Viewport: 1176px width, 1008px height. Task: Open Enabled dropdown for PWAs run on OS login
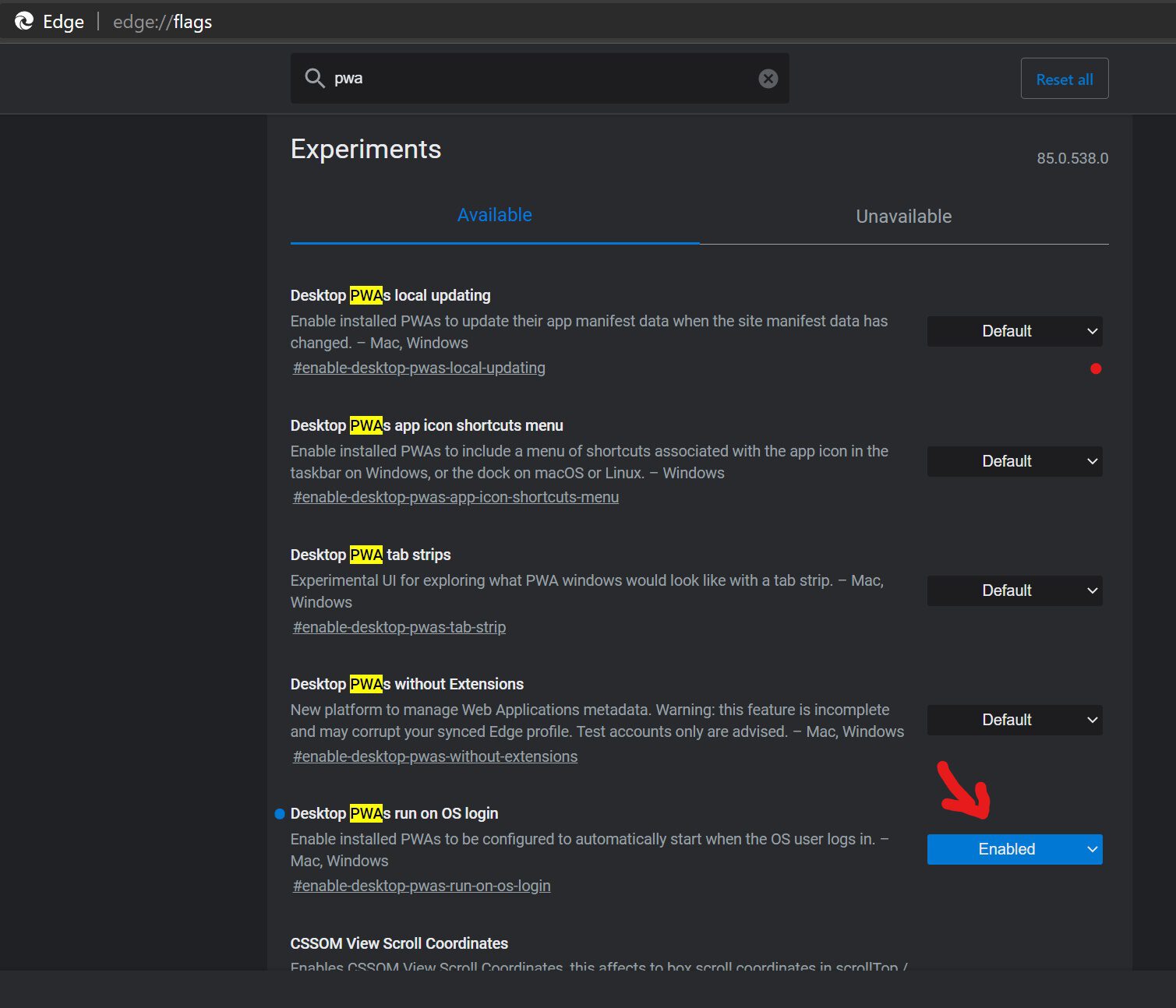[x=1014, y=849]
